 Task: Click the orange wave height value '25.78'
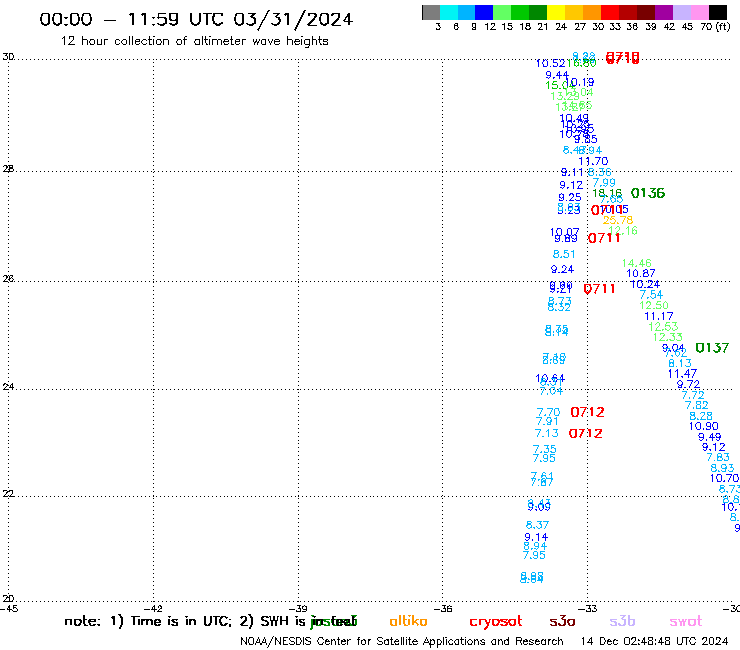click(x=618, y=220)
